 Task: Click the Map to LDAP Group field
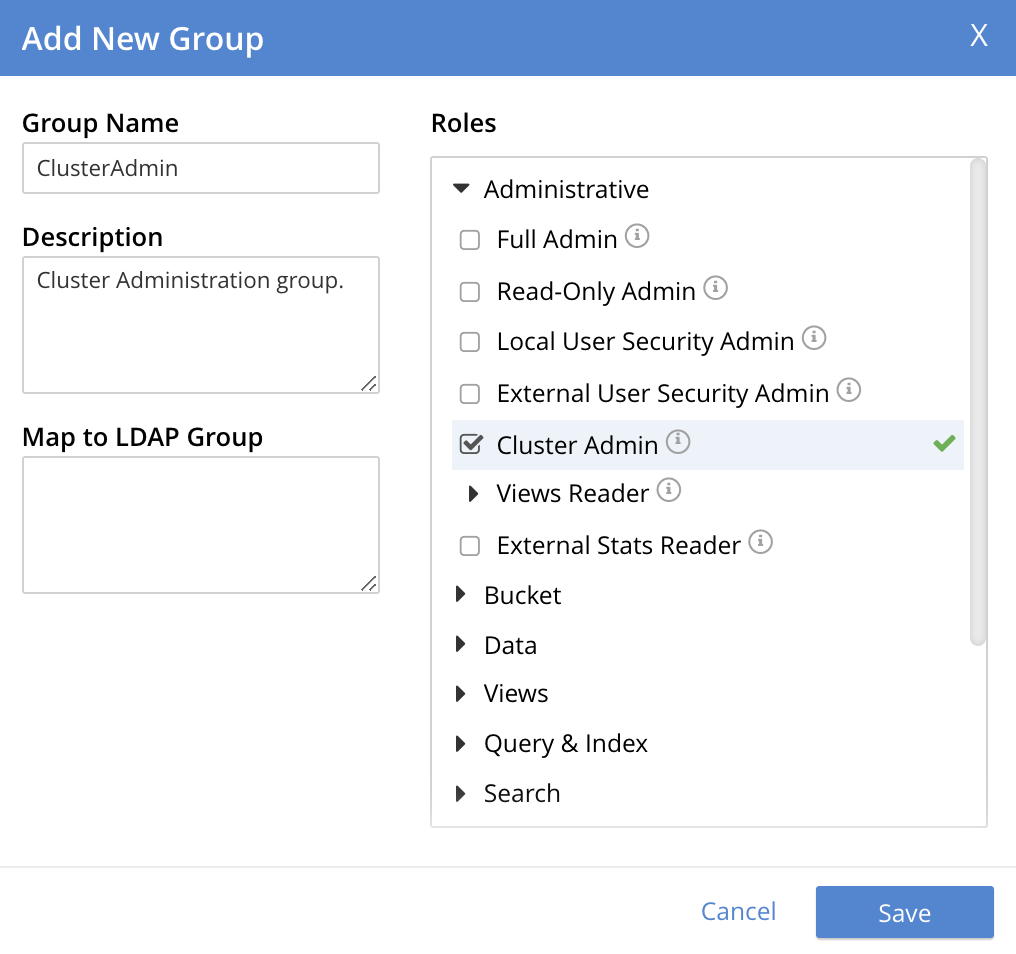click(x=201, y=525)
